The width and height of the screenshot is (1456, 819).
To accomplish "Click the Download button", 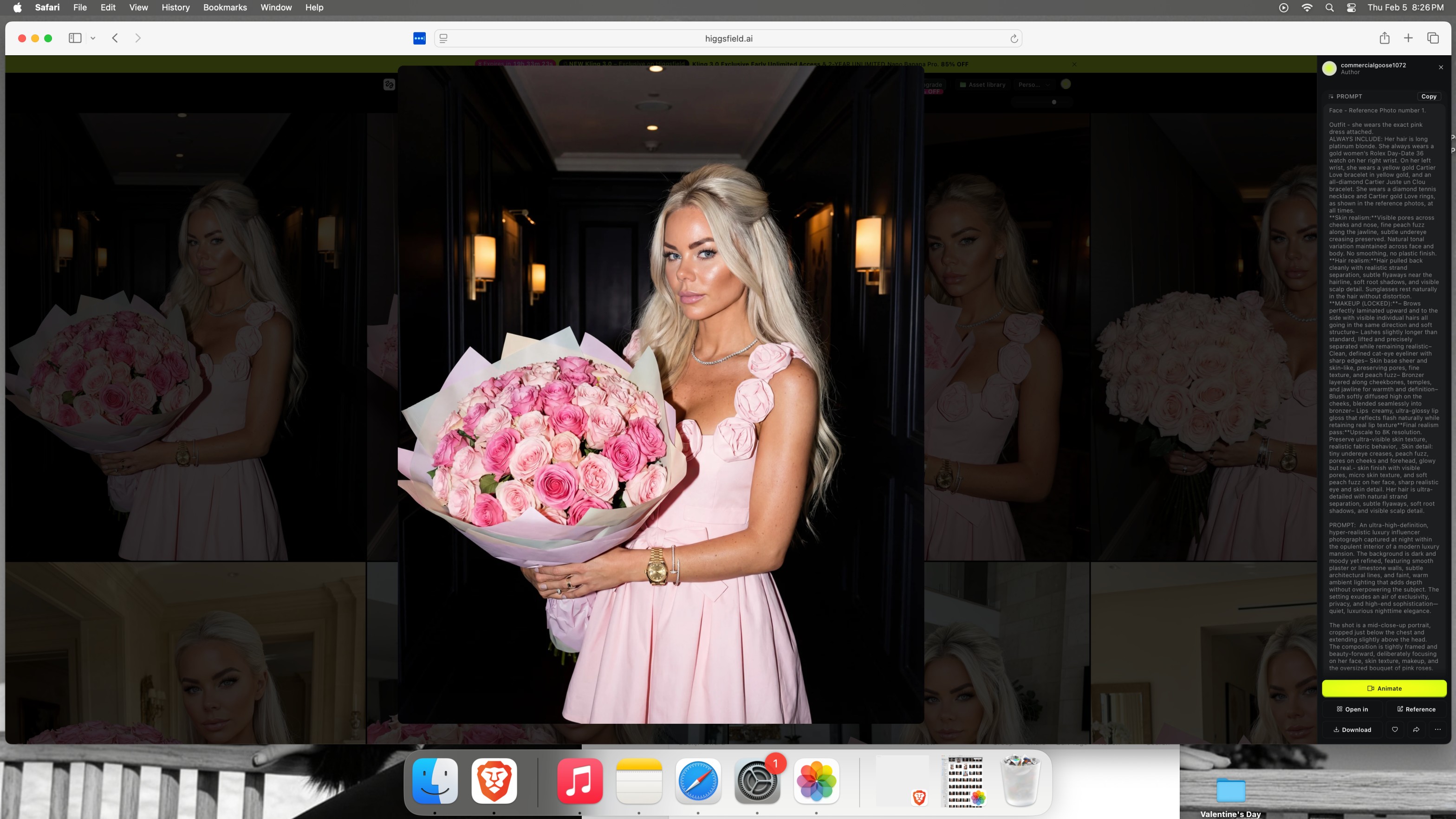I will point(1352,730).
